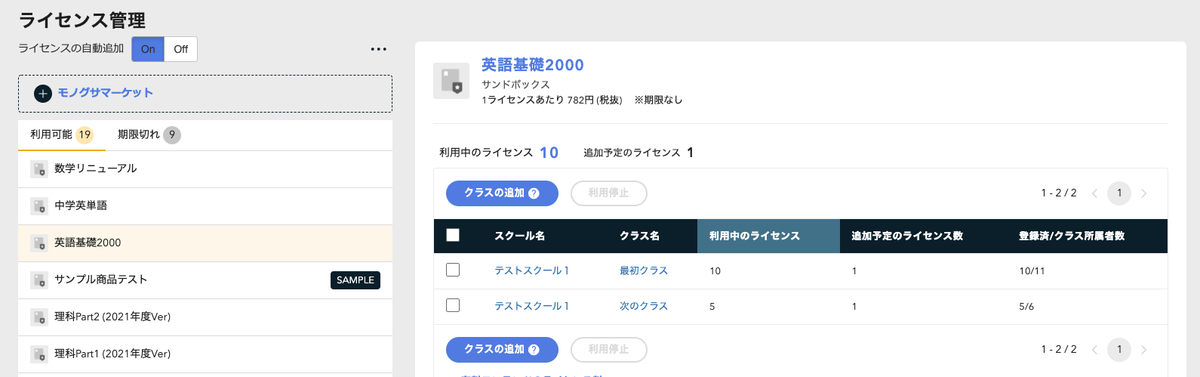The image size is (1200, 377).
Task: Click icon next to 理科Part2 (2021年度Ver)
Action: [x=38, y=317]
